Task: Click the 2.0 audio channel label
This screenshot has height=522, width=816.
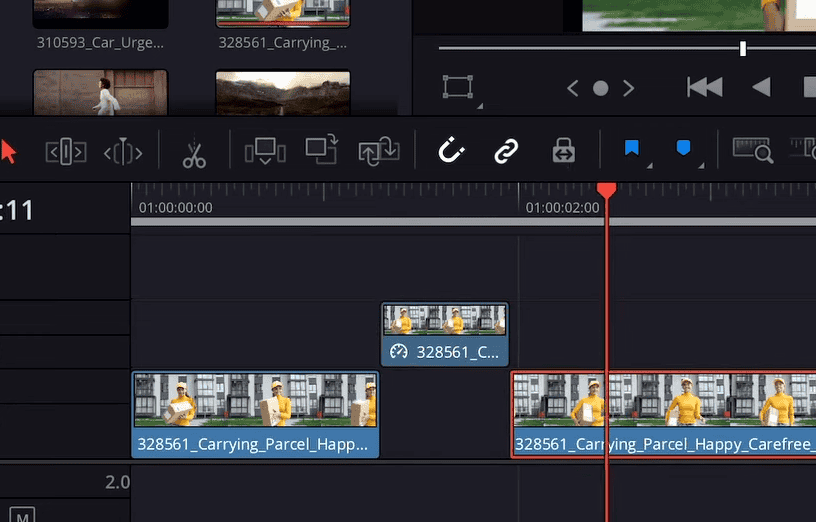Action: click(118, 482)
